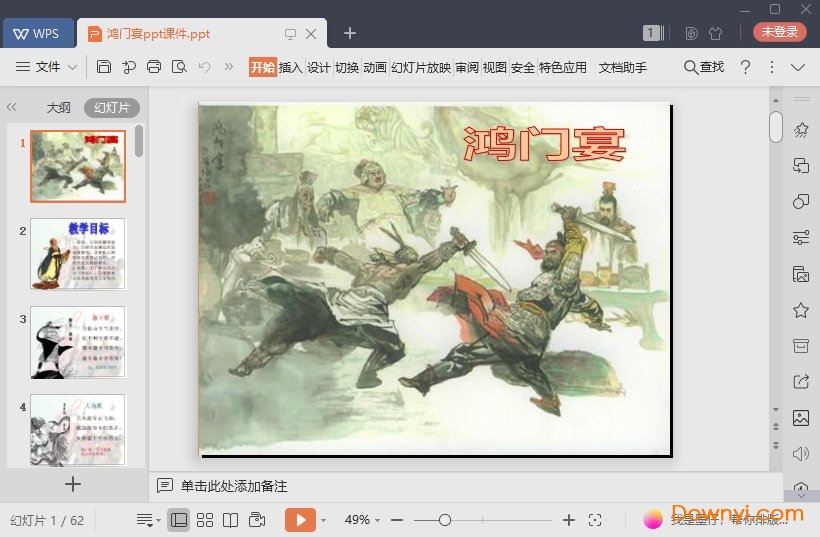This screenshot has width=820, height=537.
Task: Select slide 3 thumbnail
Action: coord(78,342)
